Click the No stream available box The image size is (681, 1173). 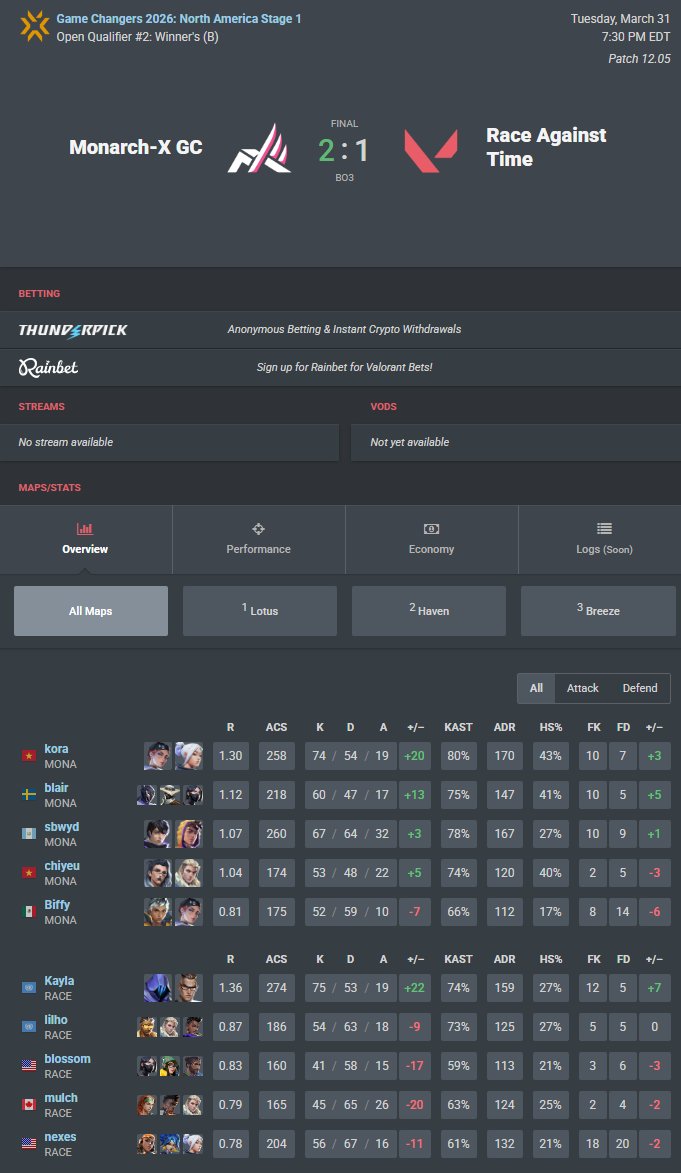tap(169, 442)
